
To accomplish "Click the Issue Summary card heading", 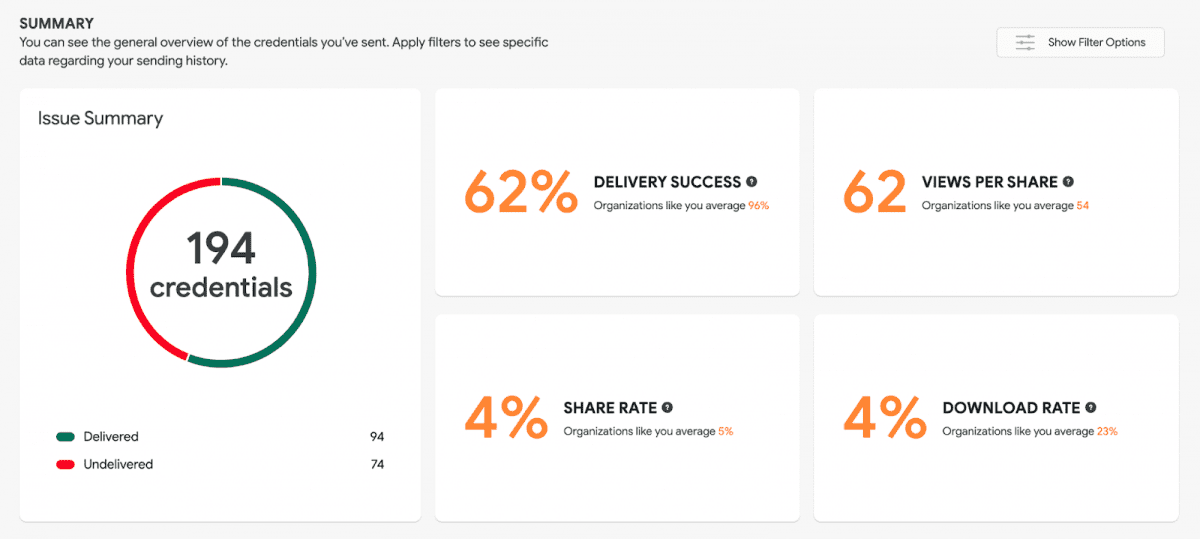I will 100,118.
